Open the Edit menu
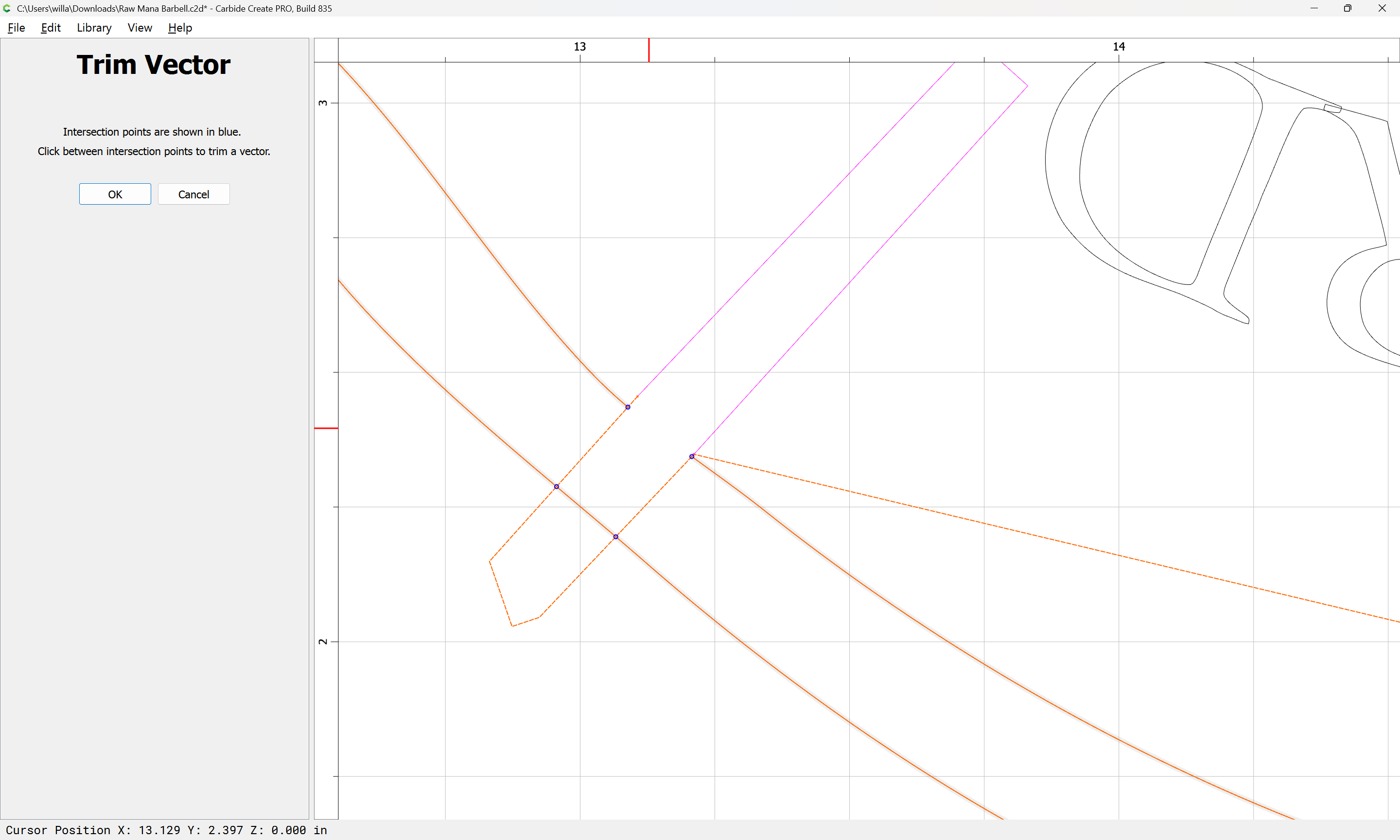 pos(51,28)
